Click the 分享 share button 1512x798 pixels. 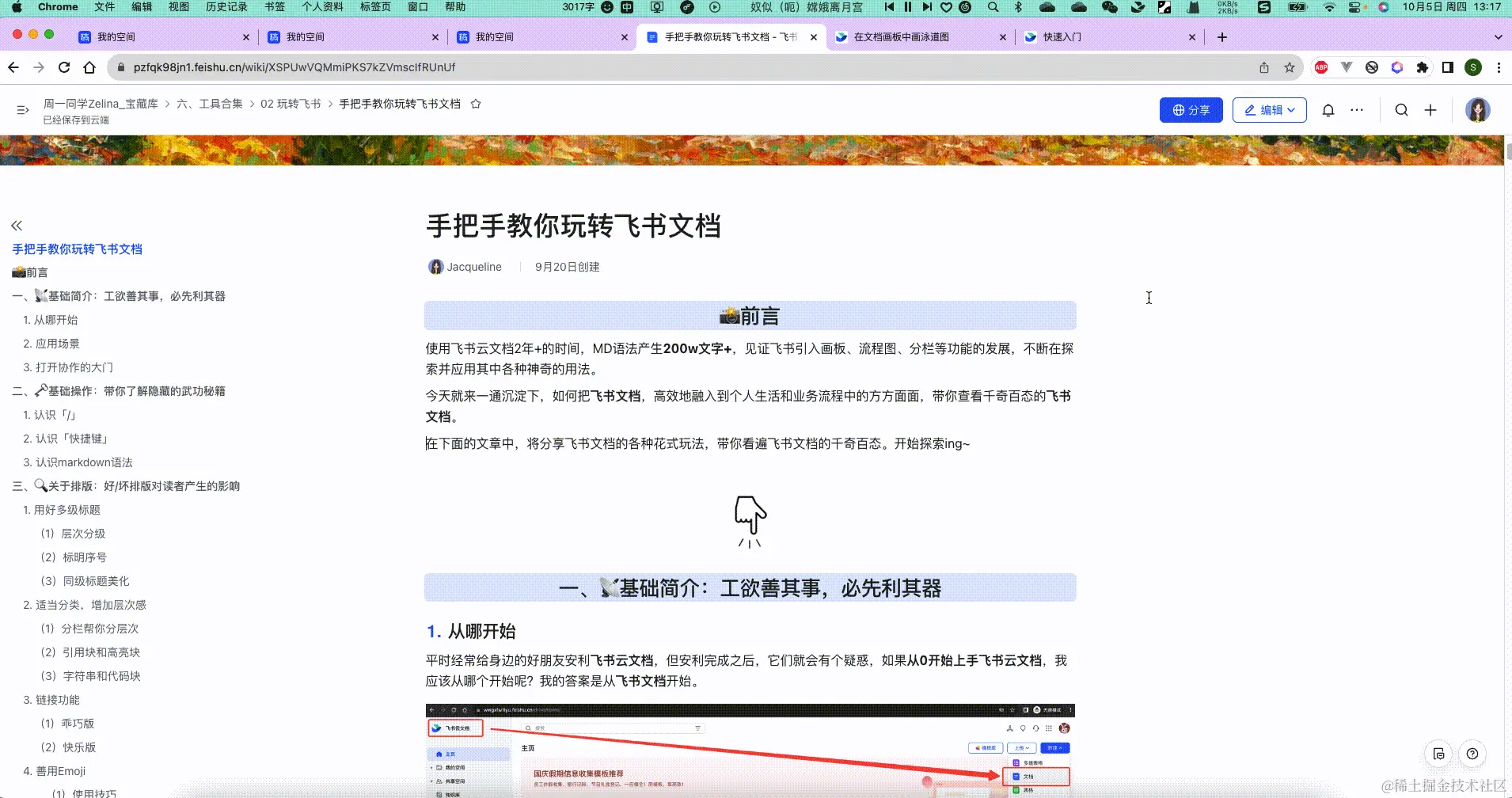(1191, 110)
